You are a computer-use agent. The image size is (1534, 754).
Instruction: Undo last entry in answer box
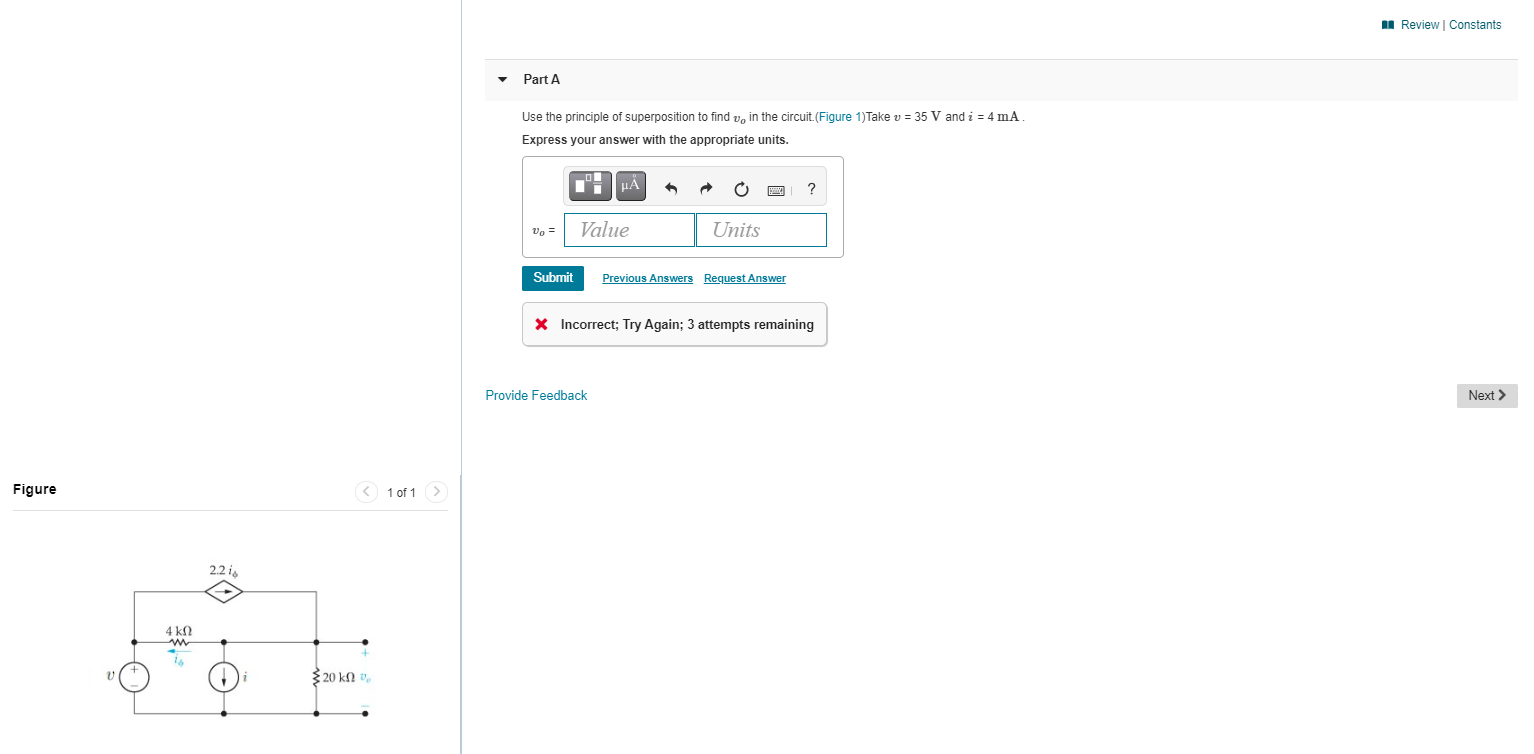click(670, 189)
